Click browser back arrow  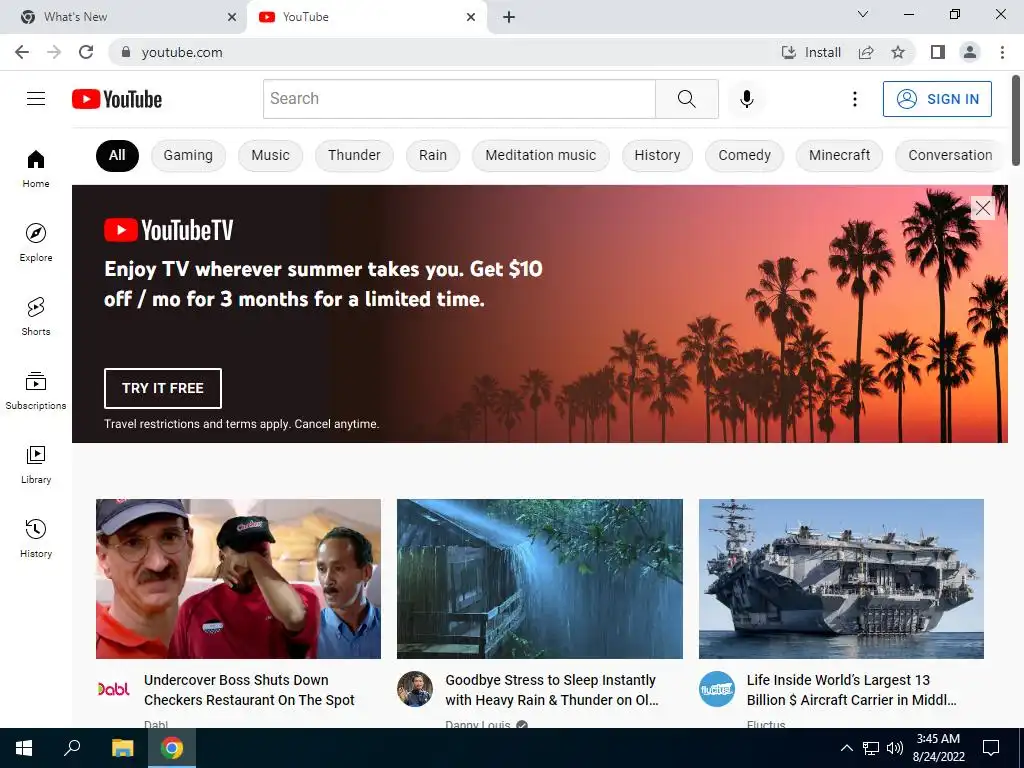pyautogui.click(x=22, y=52)
